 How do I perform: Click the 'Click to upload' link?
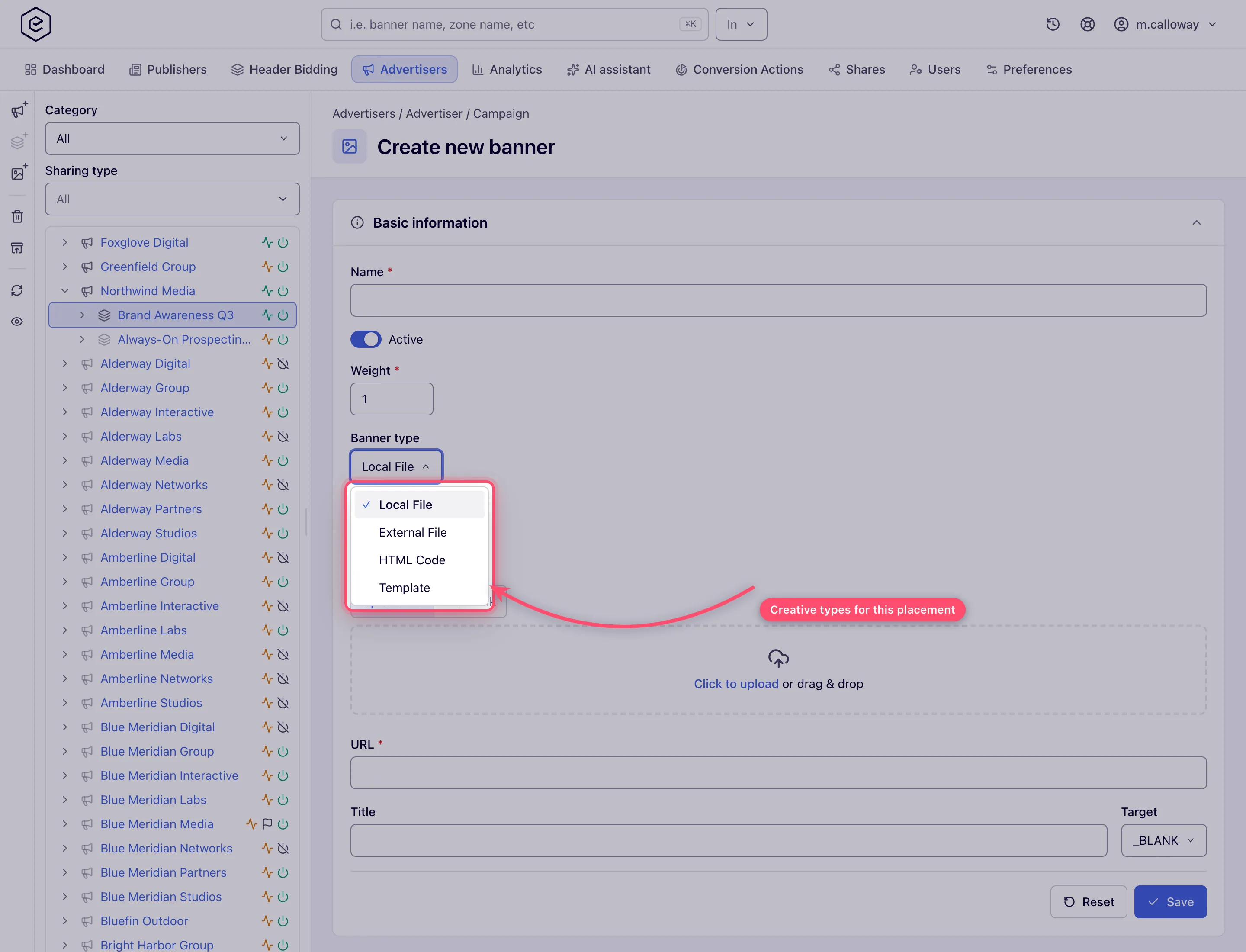pos(736,684)
